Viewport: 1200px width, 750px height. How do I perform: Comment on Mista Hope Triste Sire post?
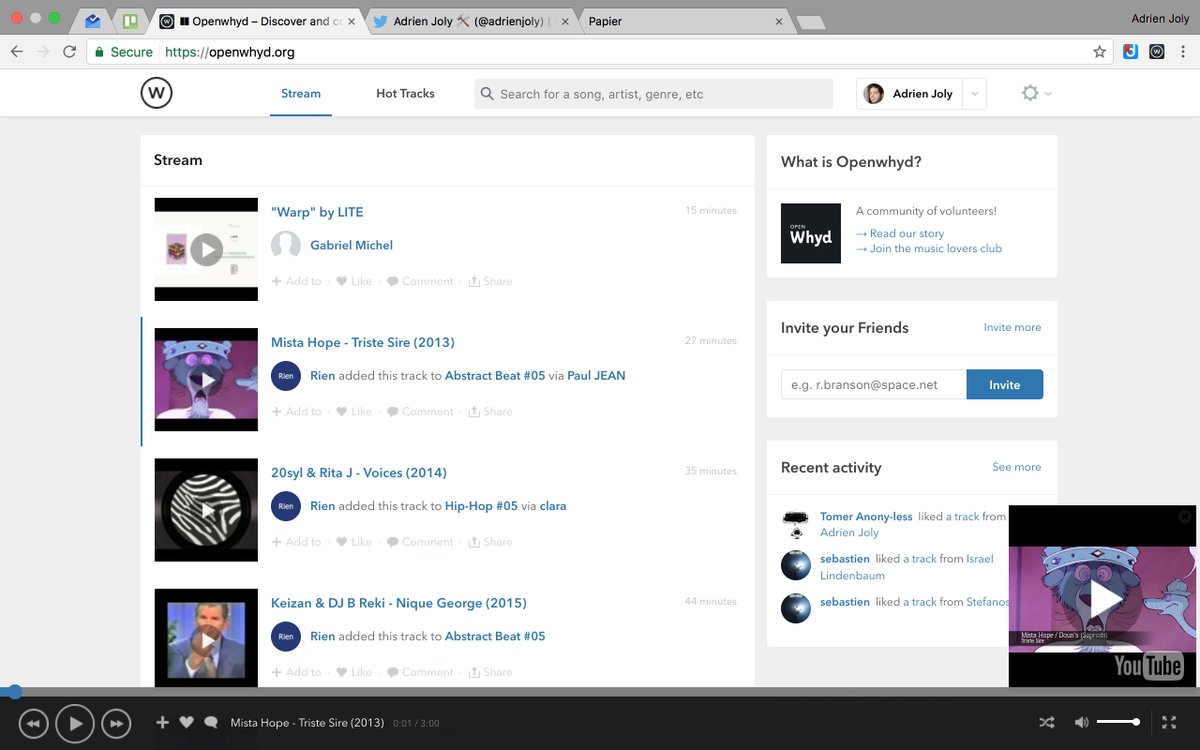pos(420,411)
